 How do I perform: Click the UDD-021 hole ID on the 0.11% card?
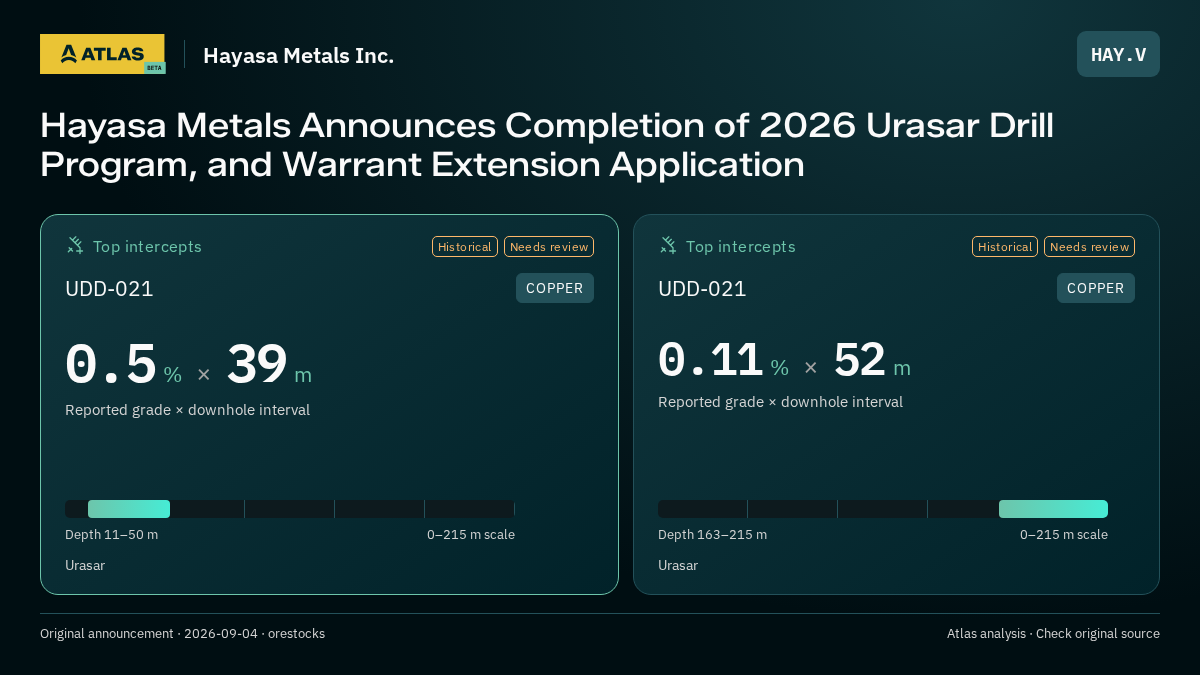coord(702,289)
